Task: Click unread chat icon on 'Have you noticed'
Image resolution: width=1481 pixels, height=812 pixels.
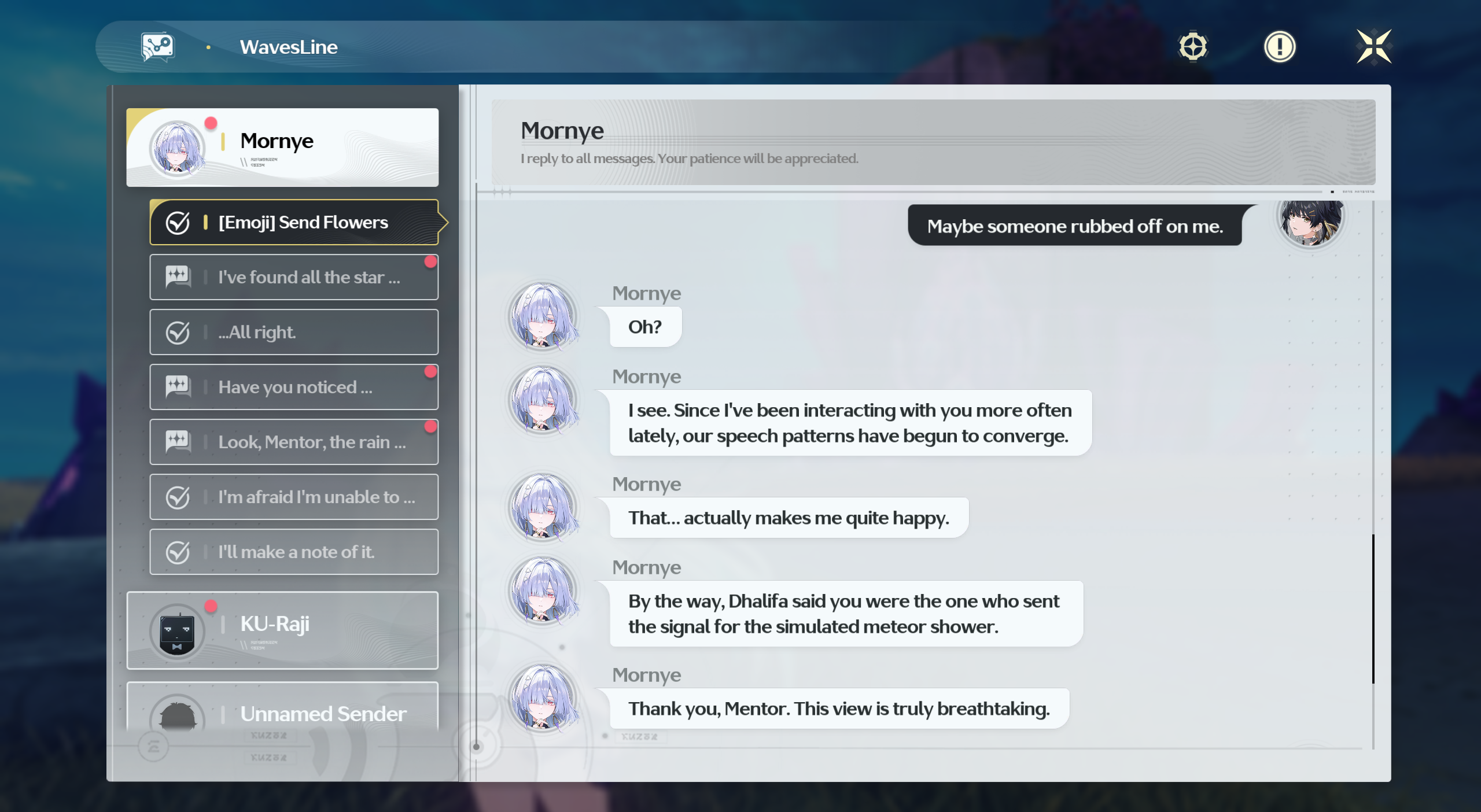Action: pyautogui.click(x=178, y=387)
